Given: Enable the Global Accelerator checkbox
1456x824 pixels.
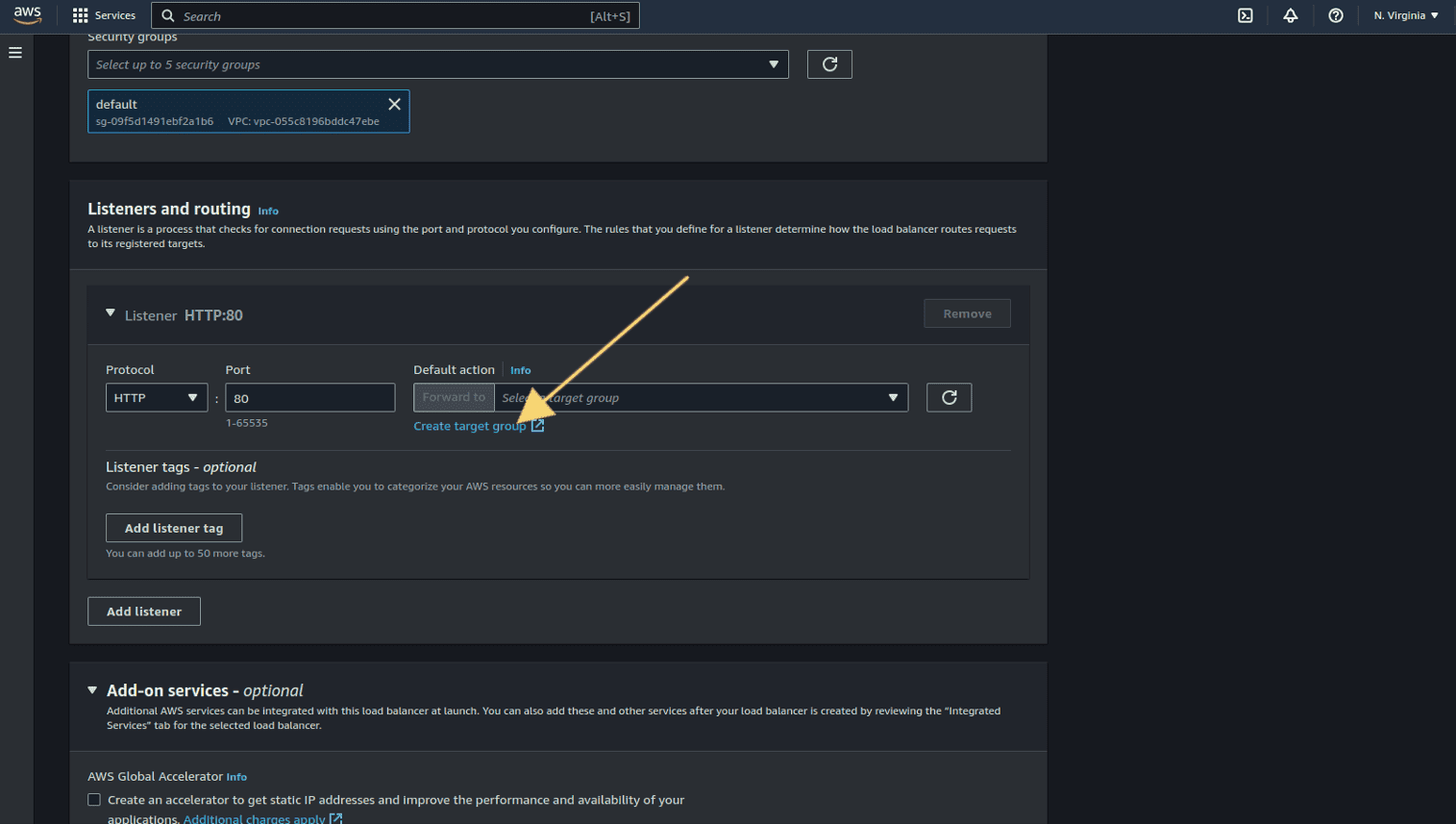Looking at the screenshot, I should tap(94, 800).
